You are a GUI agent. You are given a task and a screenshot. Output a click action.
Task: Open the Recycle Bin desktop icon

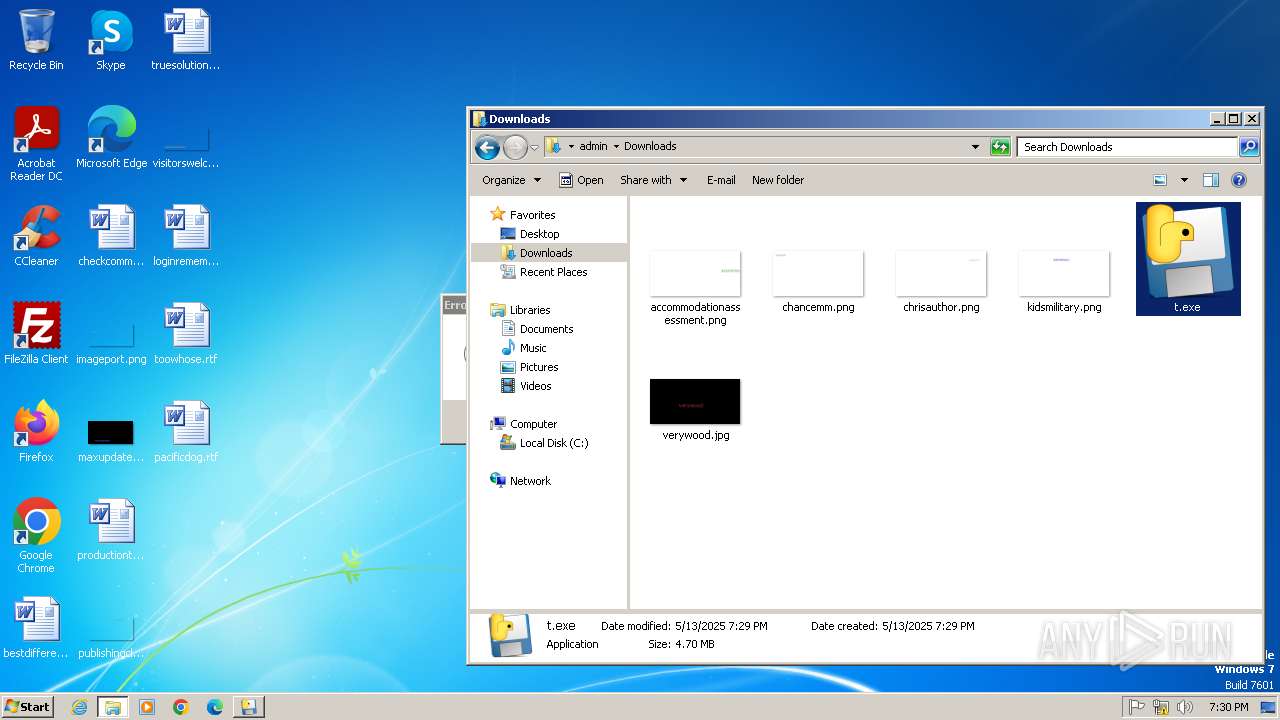[x=36, y=40]
